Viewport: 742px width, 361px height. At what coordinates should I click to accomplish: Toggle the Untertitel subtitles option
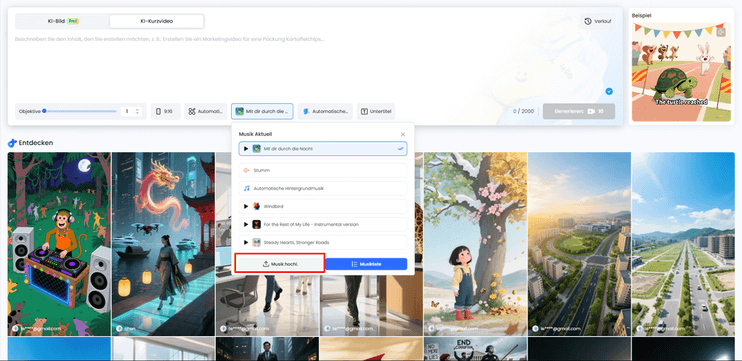(376, 112)
